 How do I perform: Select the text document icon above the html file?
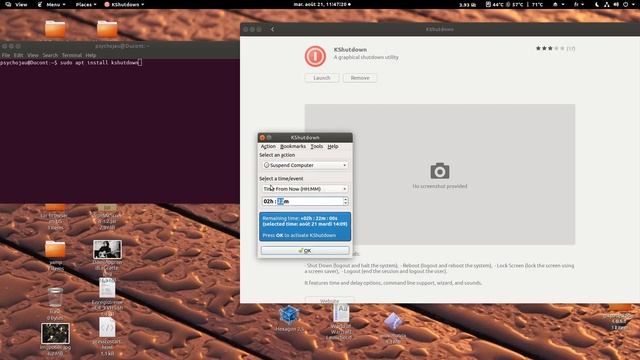pos(107,288)
